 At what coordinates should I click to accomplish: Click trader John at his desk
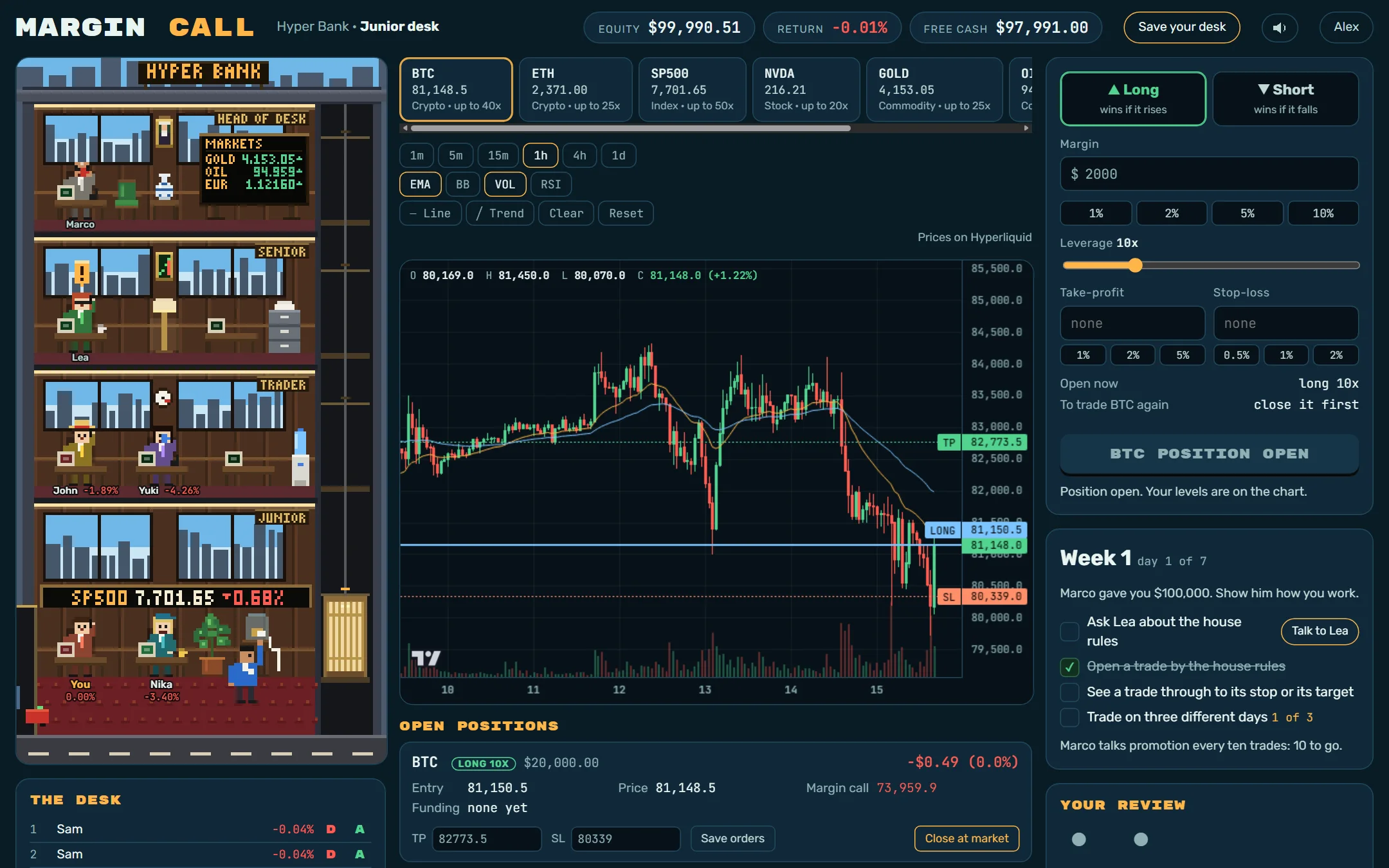pos(81,450)
